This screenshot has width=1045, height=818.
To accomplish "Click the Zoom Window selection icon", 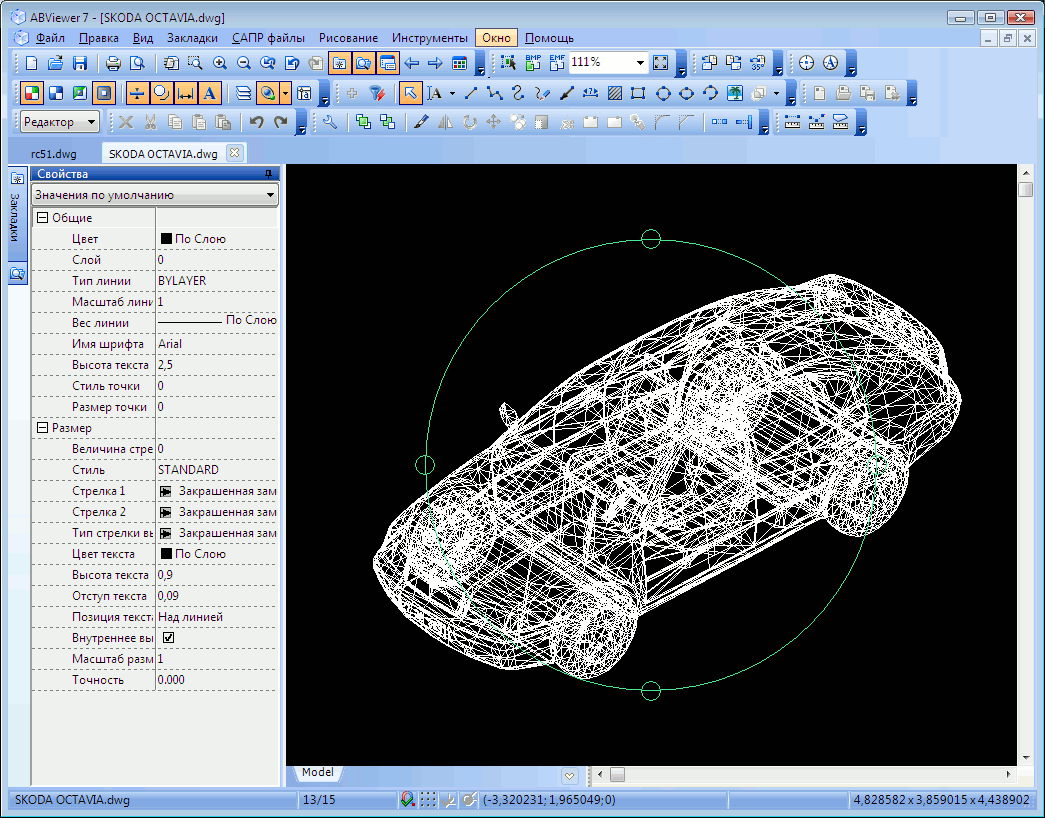I will [195, 63].
